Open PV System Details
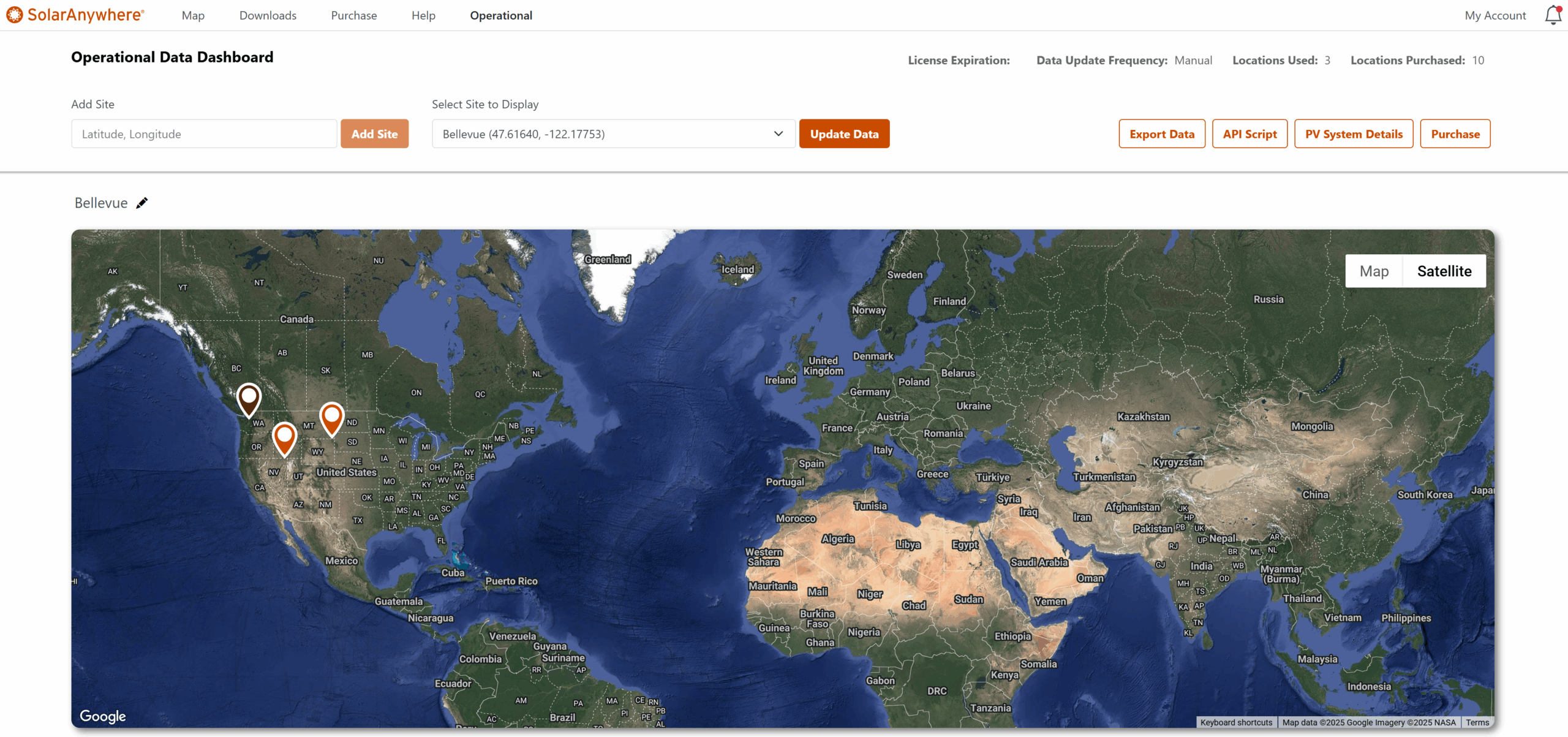 [x=1353, y=134]
